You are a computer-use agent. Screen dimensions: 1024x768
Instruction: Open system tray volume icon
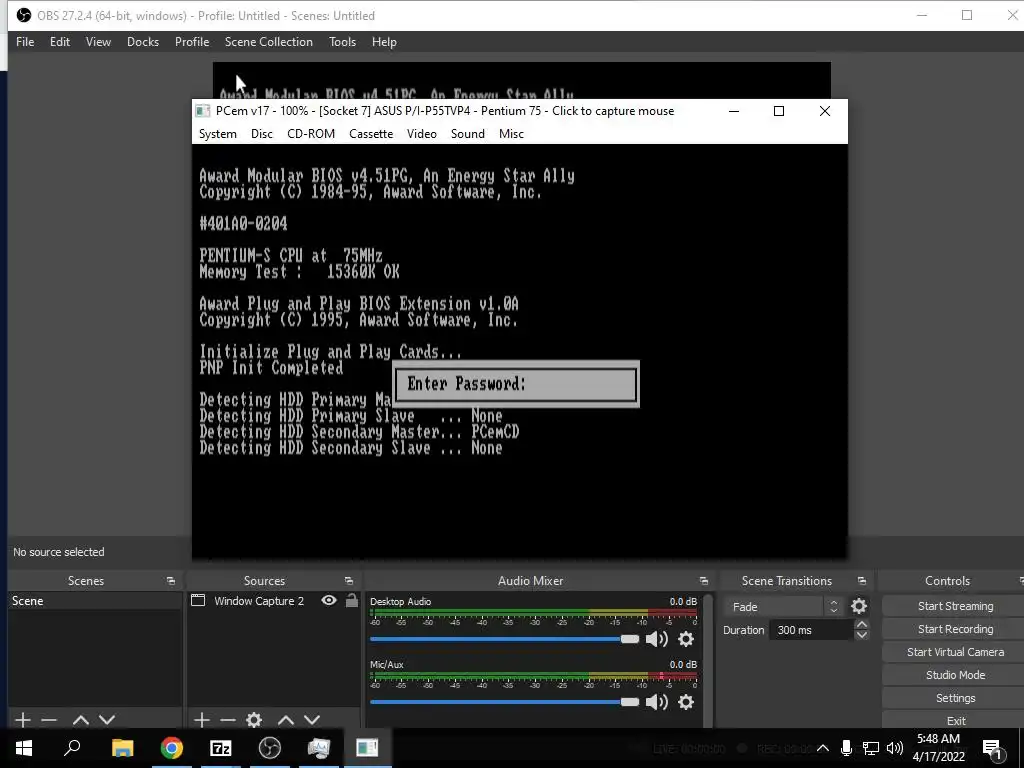[895, 748]
